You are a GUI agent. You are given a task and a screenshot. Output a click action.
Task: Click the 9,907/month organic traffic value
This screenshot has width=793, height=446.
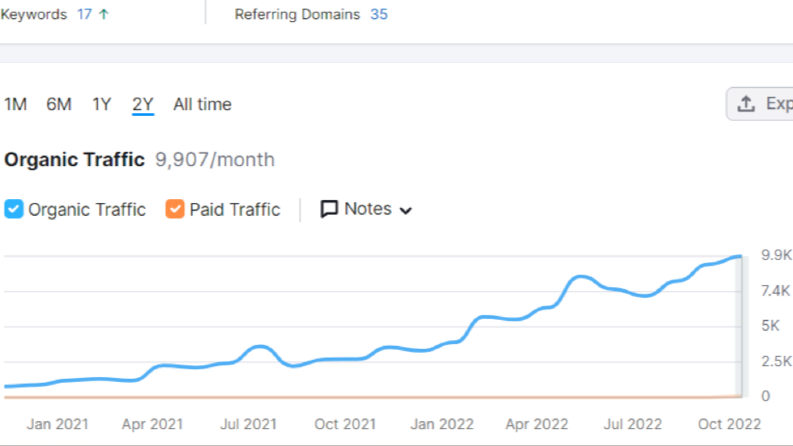[215, 160]
